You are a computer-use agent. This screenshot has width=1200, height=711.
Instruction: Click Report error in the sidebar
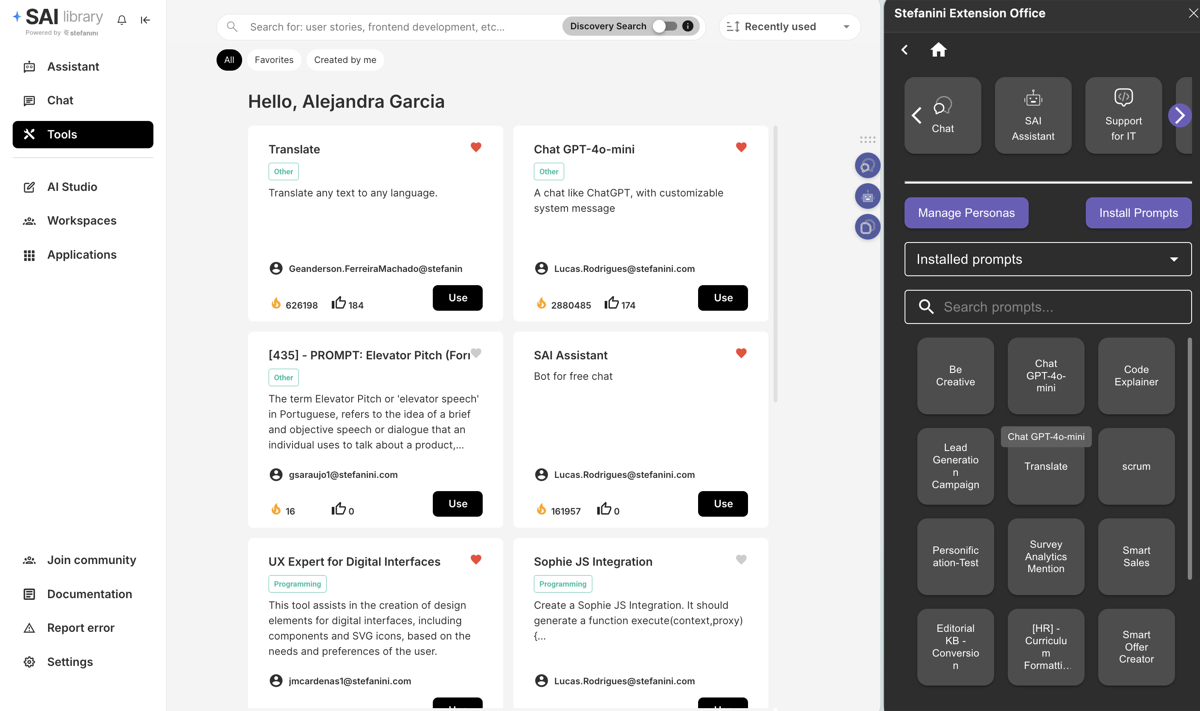(x=83, y=628)
